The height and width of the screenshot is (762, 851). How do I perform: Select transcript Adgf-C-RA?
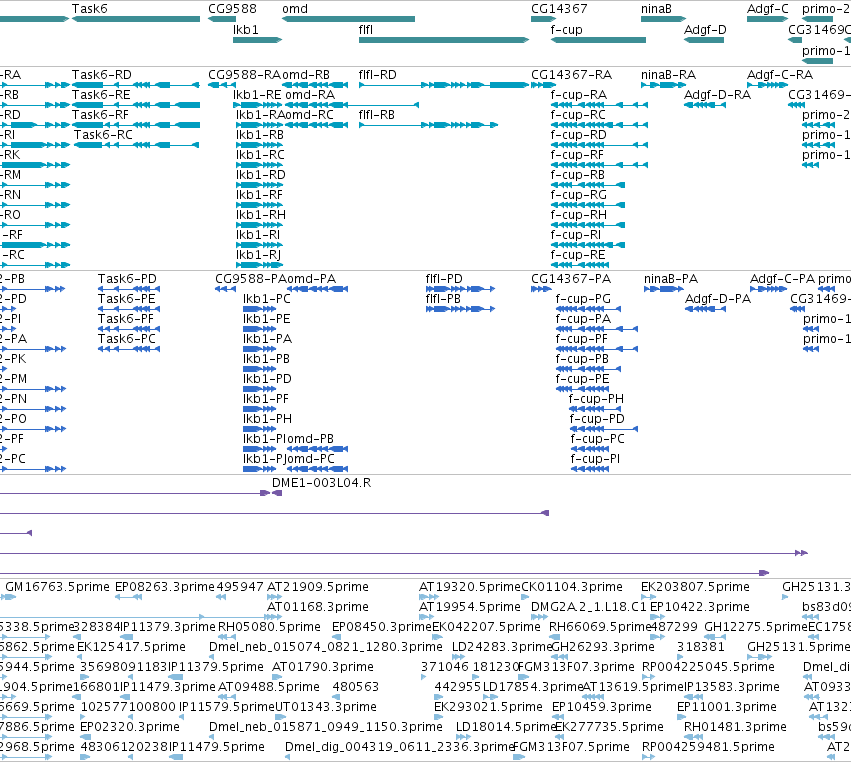pos(780,74)
